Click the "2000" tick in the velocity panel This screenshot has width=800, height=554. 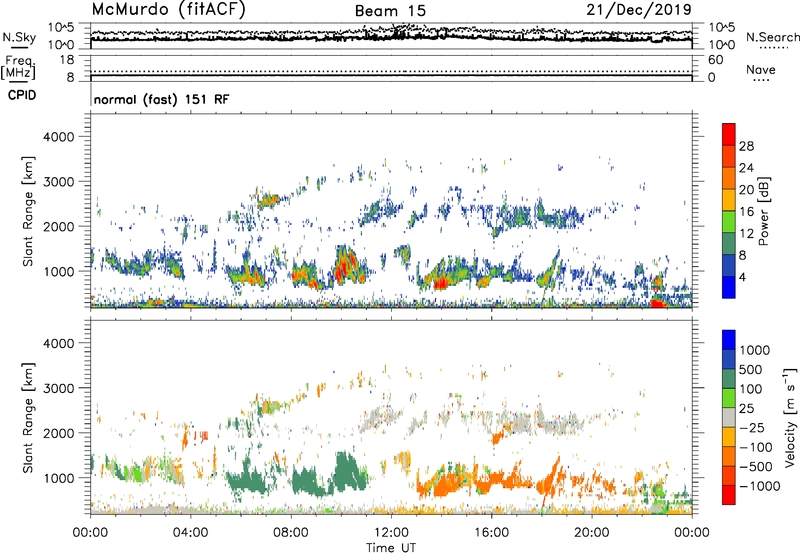[59, 433]
